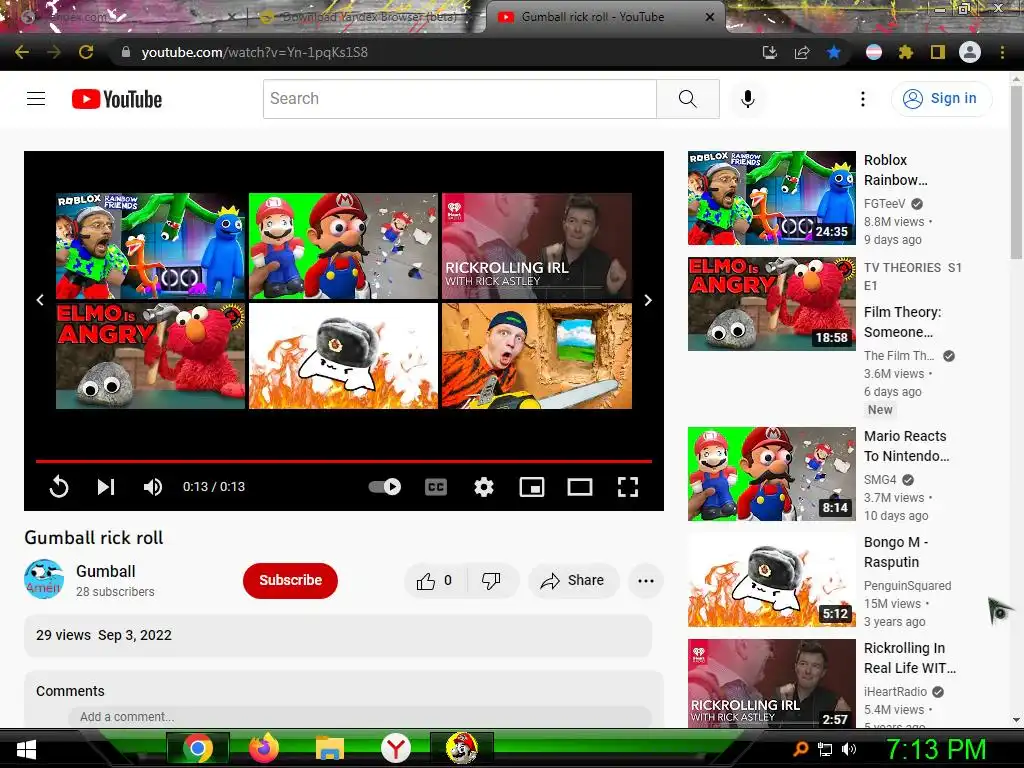Select FGTeeV channel name in sidebar
The image size is (1024, 768).
click(x=884, y=204)
